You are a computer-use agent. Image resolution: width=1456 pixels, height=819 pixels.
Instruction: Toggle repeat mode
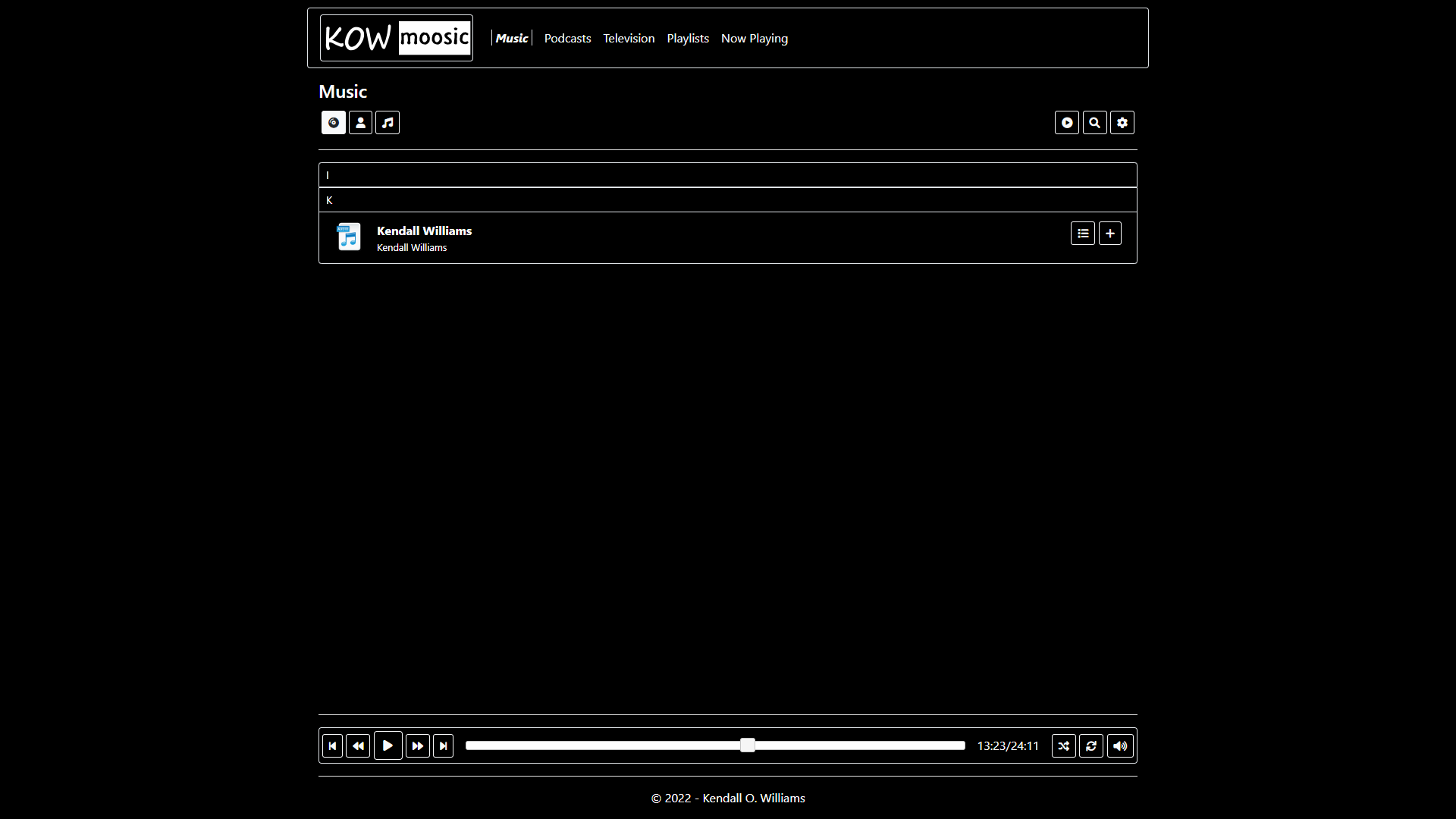point(1090,746)
